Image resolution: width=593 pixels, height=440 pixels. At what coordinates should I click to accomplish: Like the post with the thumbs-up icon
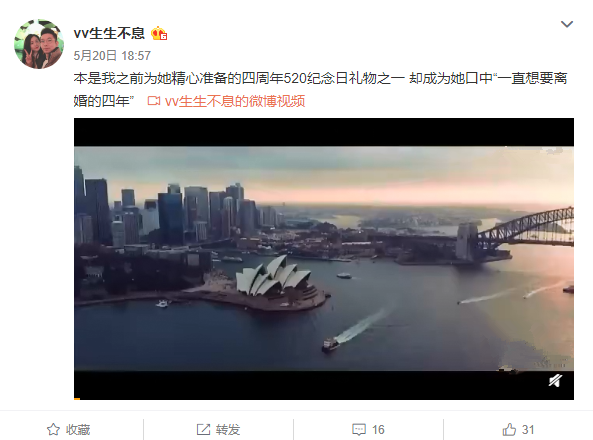(x=509, y=429)
